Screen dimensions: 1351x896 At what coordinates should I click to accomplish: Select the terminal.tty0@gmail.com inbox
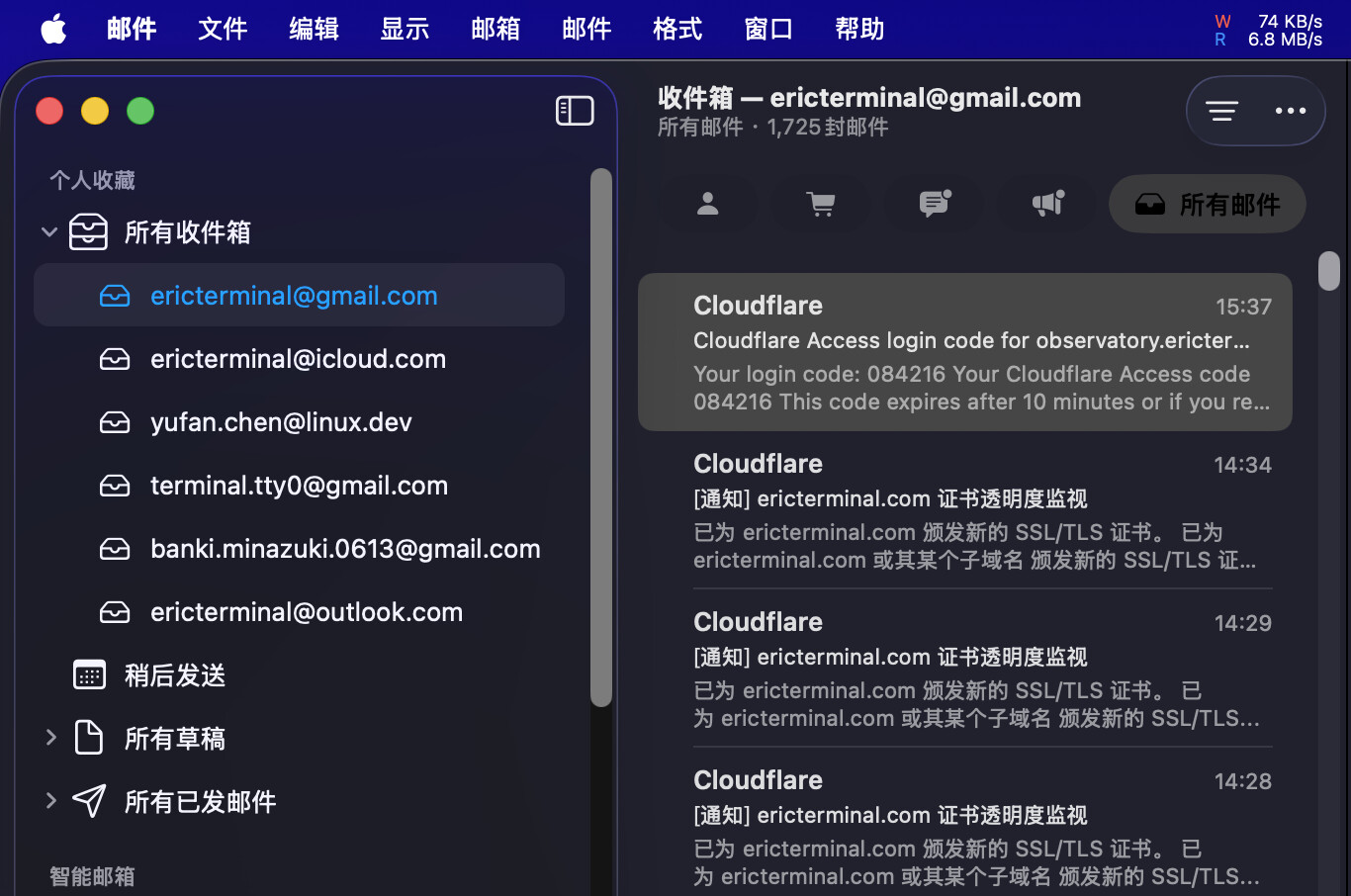point(299,485)
